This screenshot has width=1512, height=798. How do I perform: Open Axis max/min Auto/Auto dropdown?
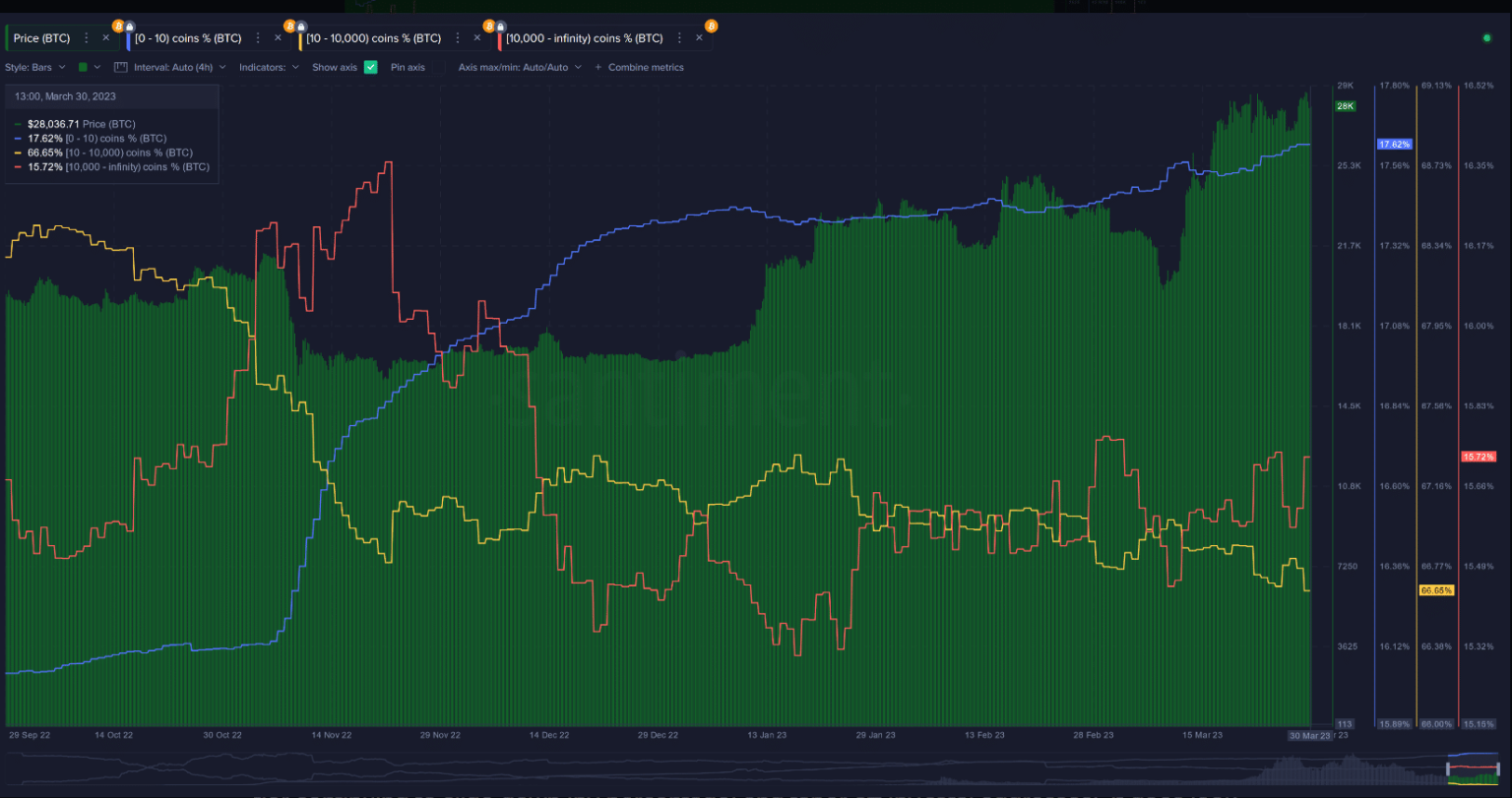[x=520, y=67]
